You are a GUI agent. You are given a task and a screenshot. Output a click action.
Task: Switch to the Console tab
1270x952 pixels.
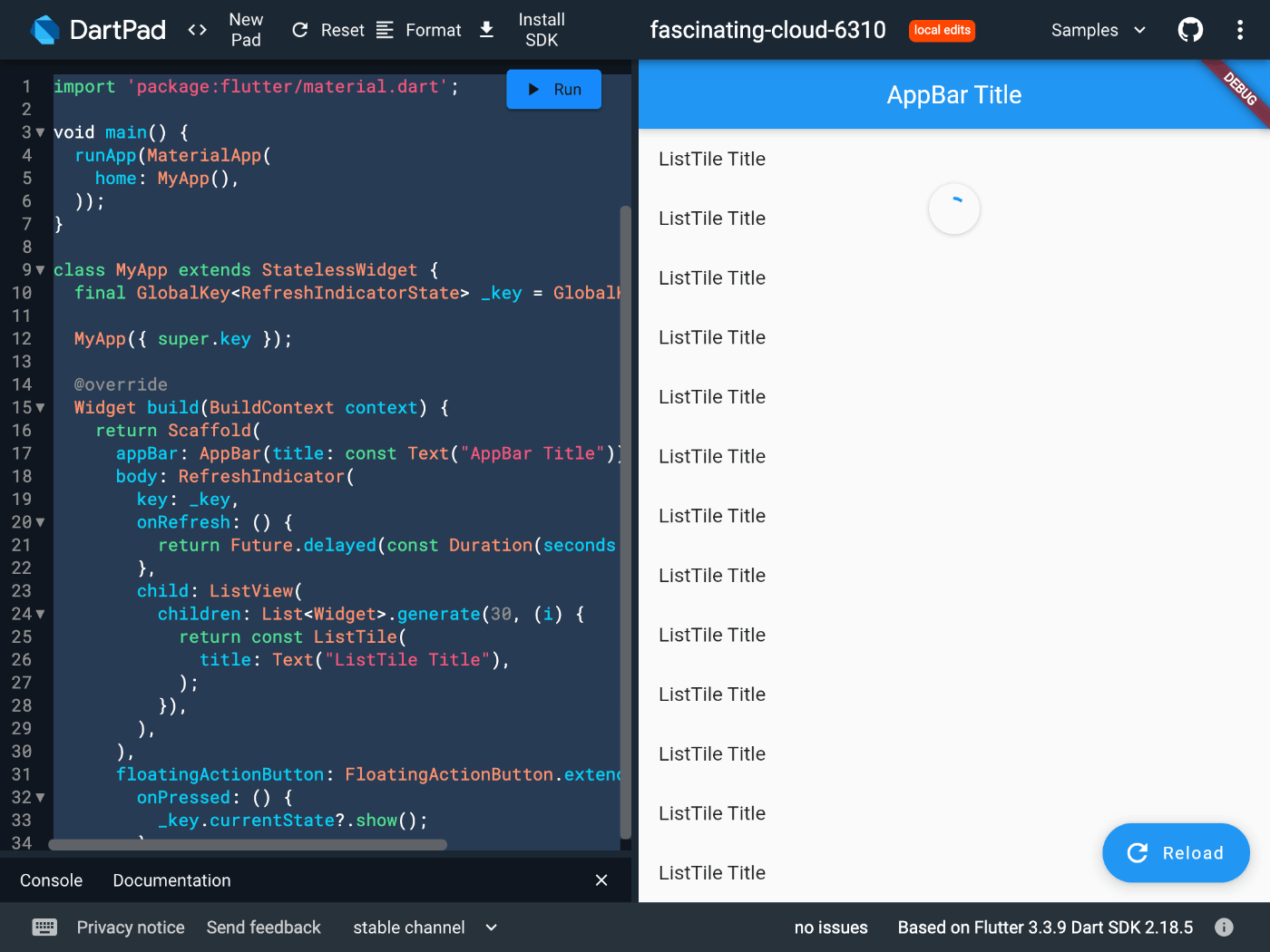51,880
